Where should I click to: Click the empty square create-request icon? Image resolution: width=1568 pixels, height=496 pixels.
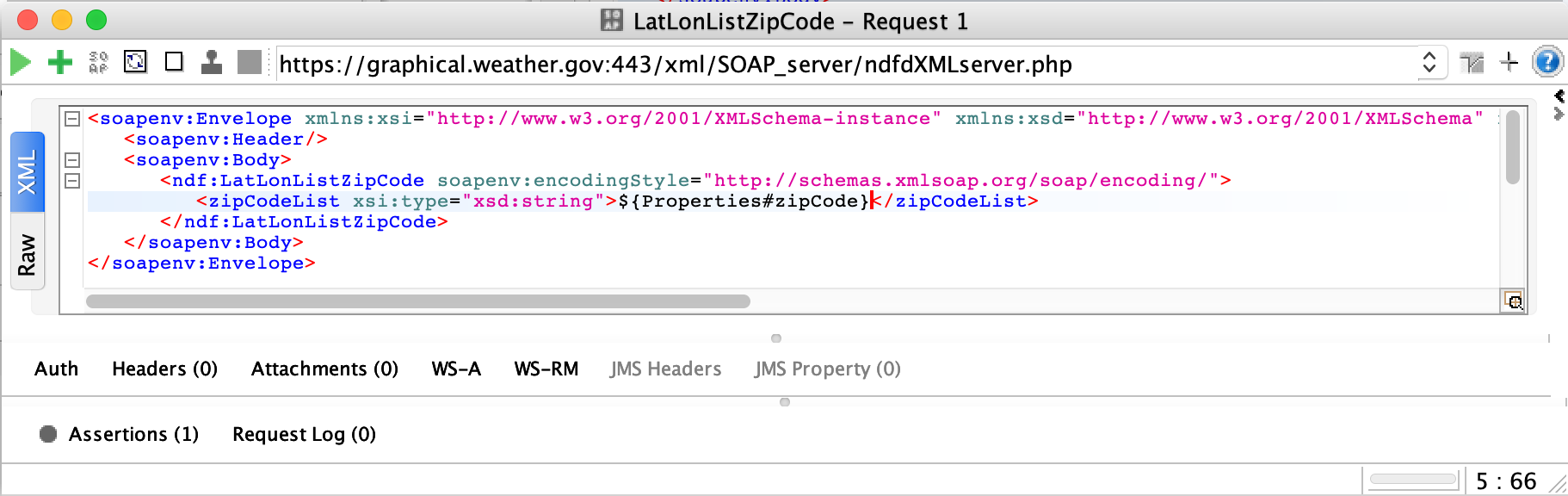174,62
